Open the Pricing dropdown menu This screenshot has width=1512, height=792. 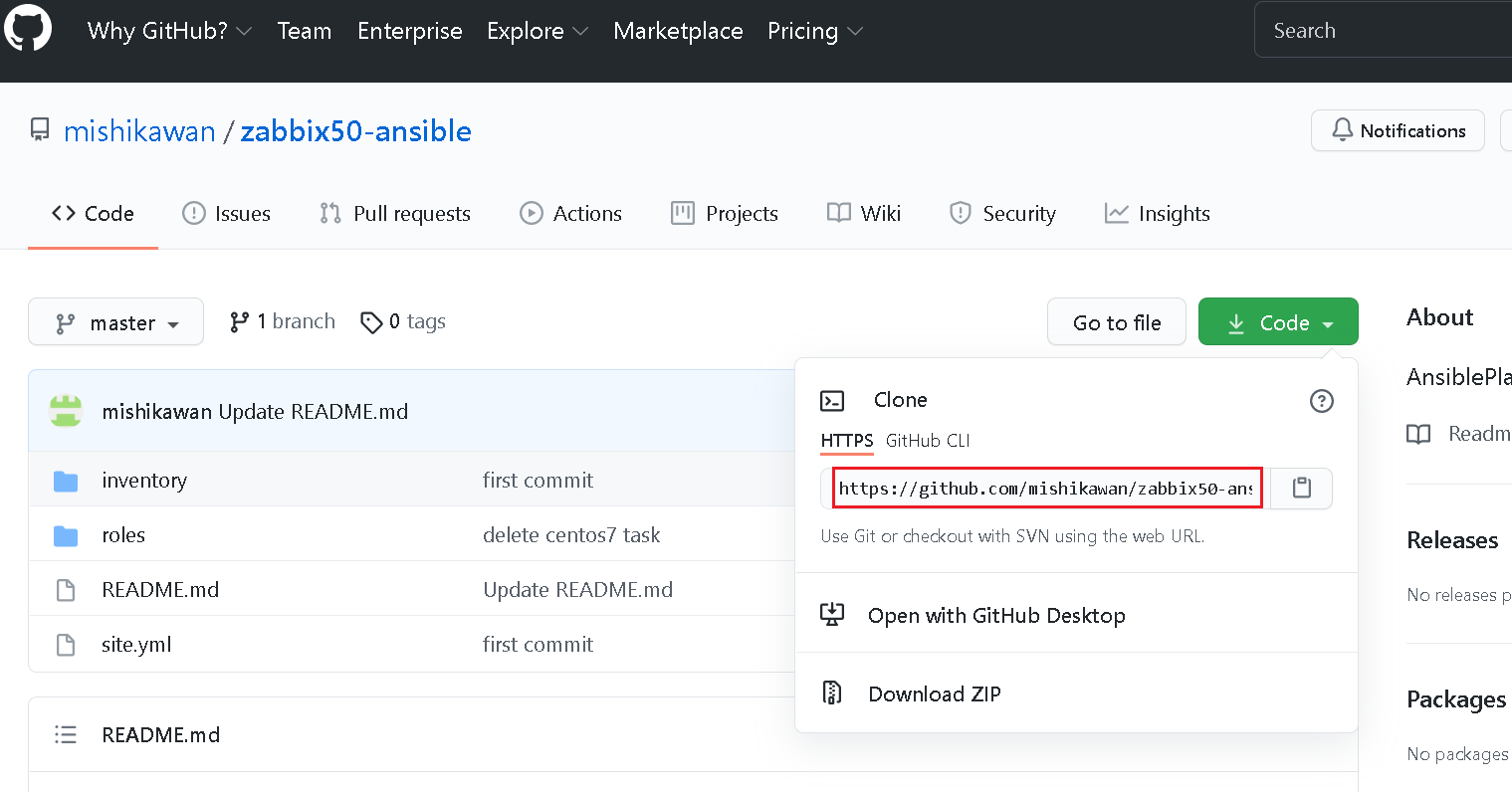pyautogui.click(x=814, y=31)
